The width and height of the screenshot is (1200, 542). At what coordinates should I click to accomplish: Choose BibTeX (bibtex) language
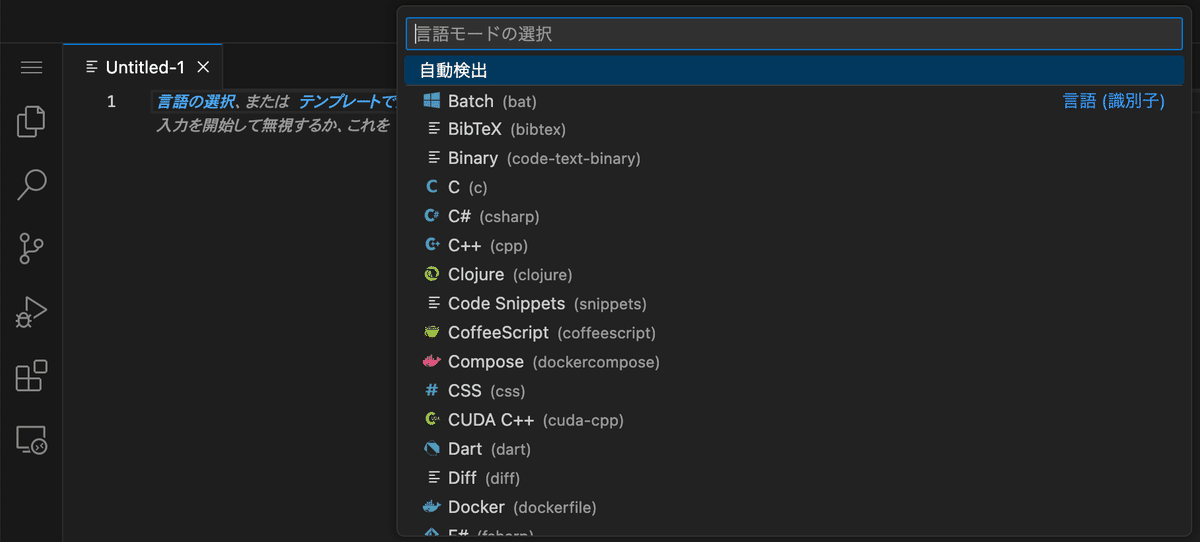794,129
